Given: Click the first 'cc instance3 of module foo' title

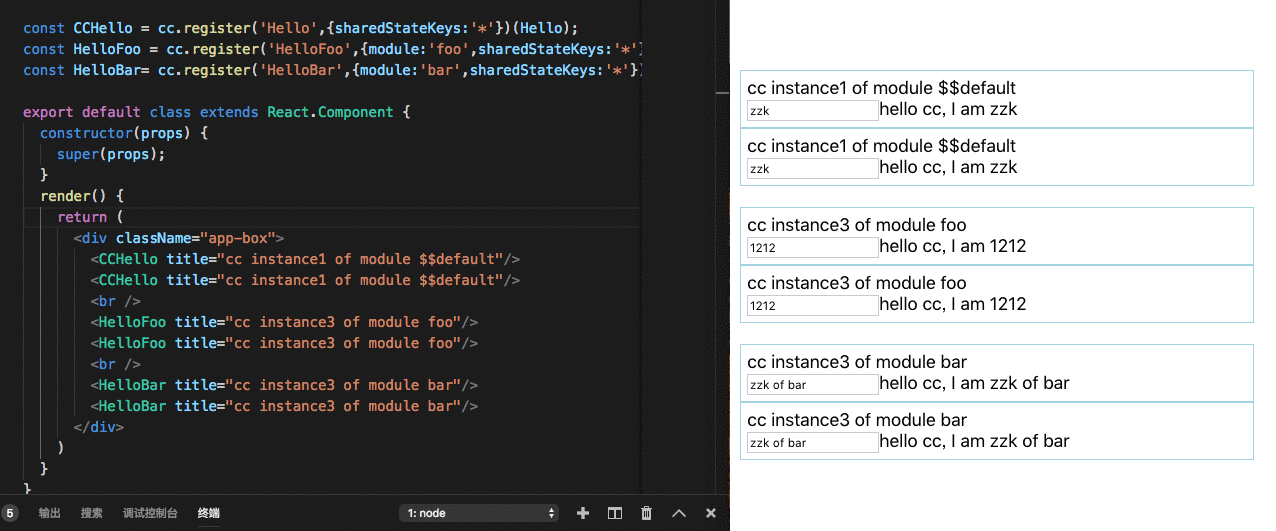Looking at the screenshot, I should click(x=857, y=225).
